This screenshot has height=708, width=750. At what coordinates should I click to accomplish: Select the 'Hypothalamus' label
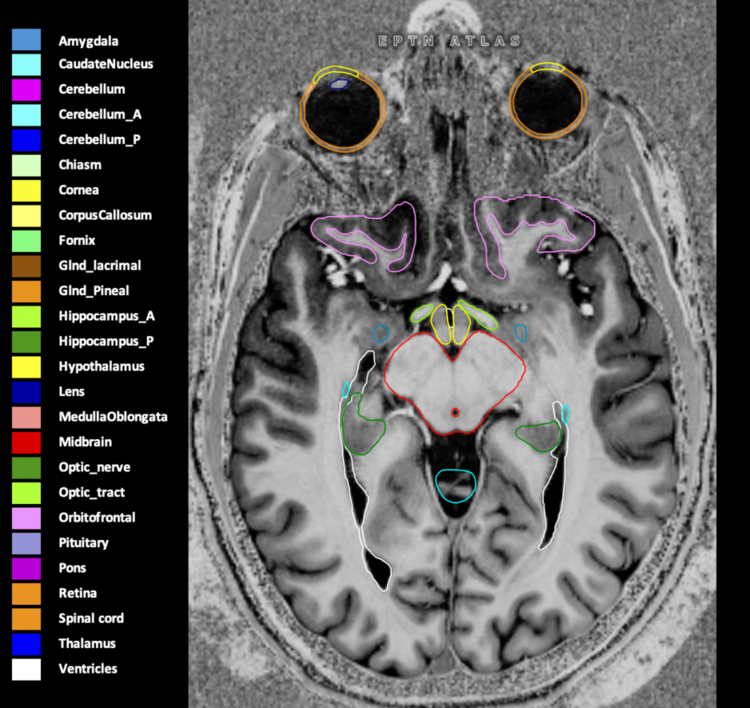click(x=101, y=367)
